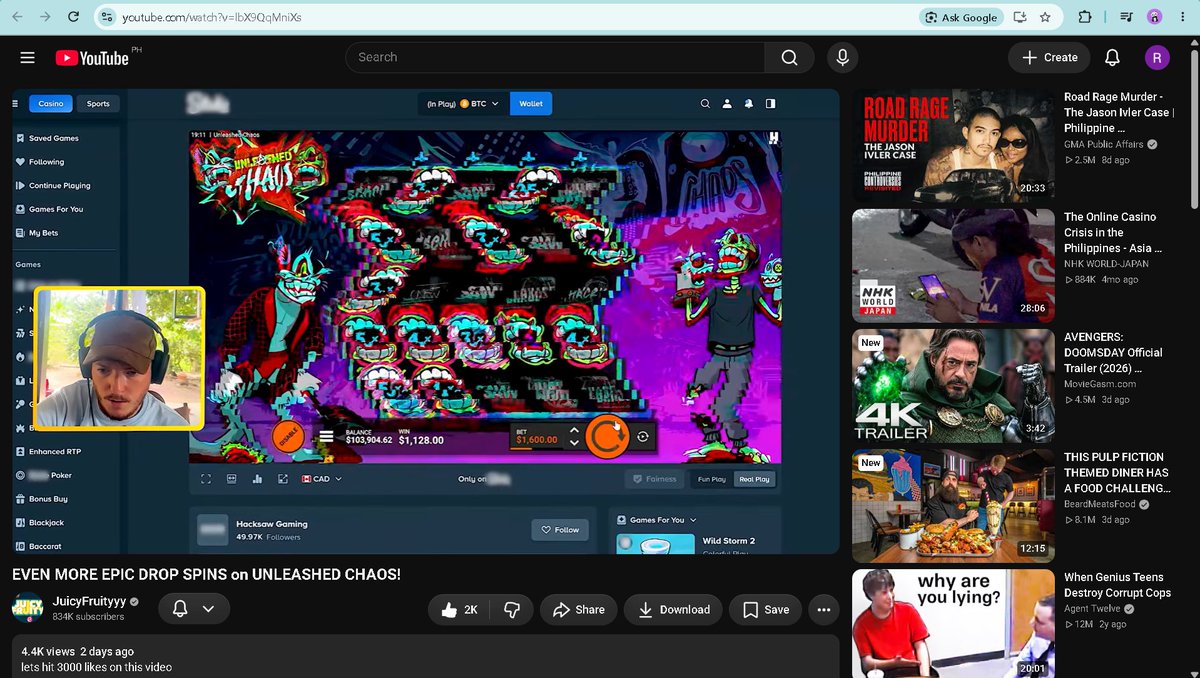The image size is (1200, 678).
Task: Open the Chrome three-dot menu
Action: click(1183, 17)
